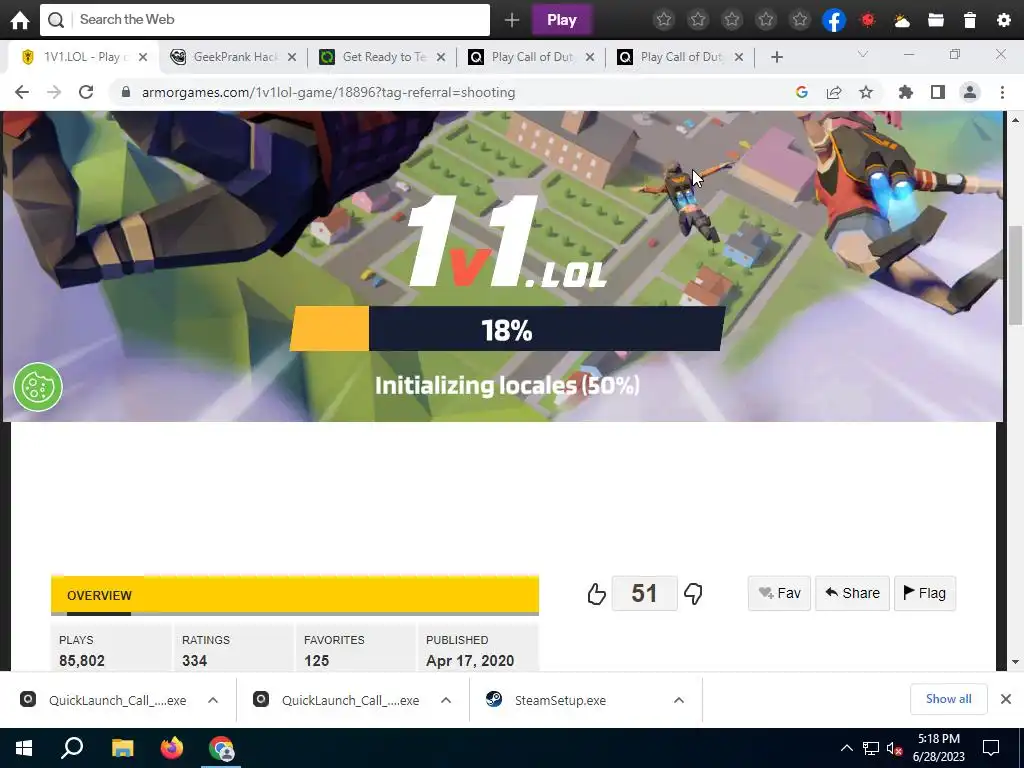The image size is (1024, 768).
Task: Open the red bug shortcut icon
Action: pos(868,20)
